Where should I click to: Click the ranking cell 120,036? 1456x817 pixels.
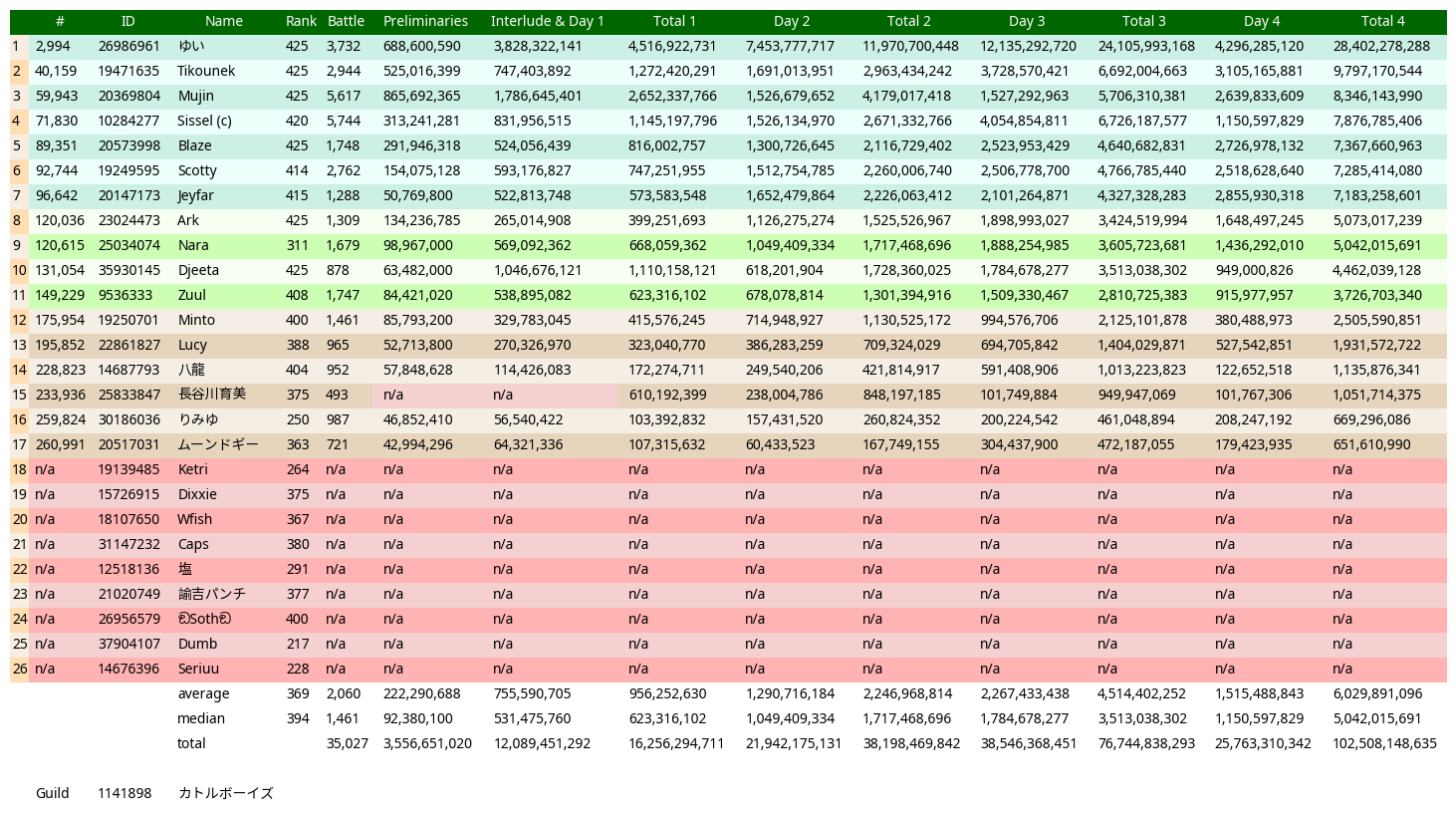60,220
